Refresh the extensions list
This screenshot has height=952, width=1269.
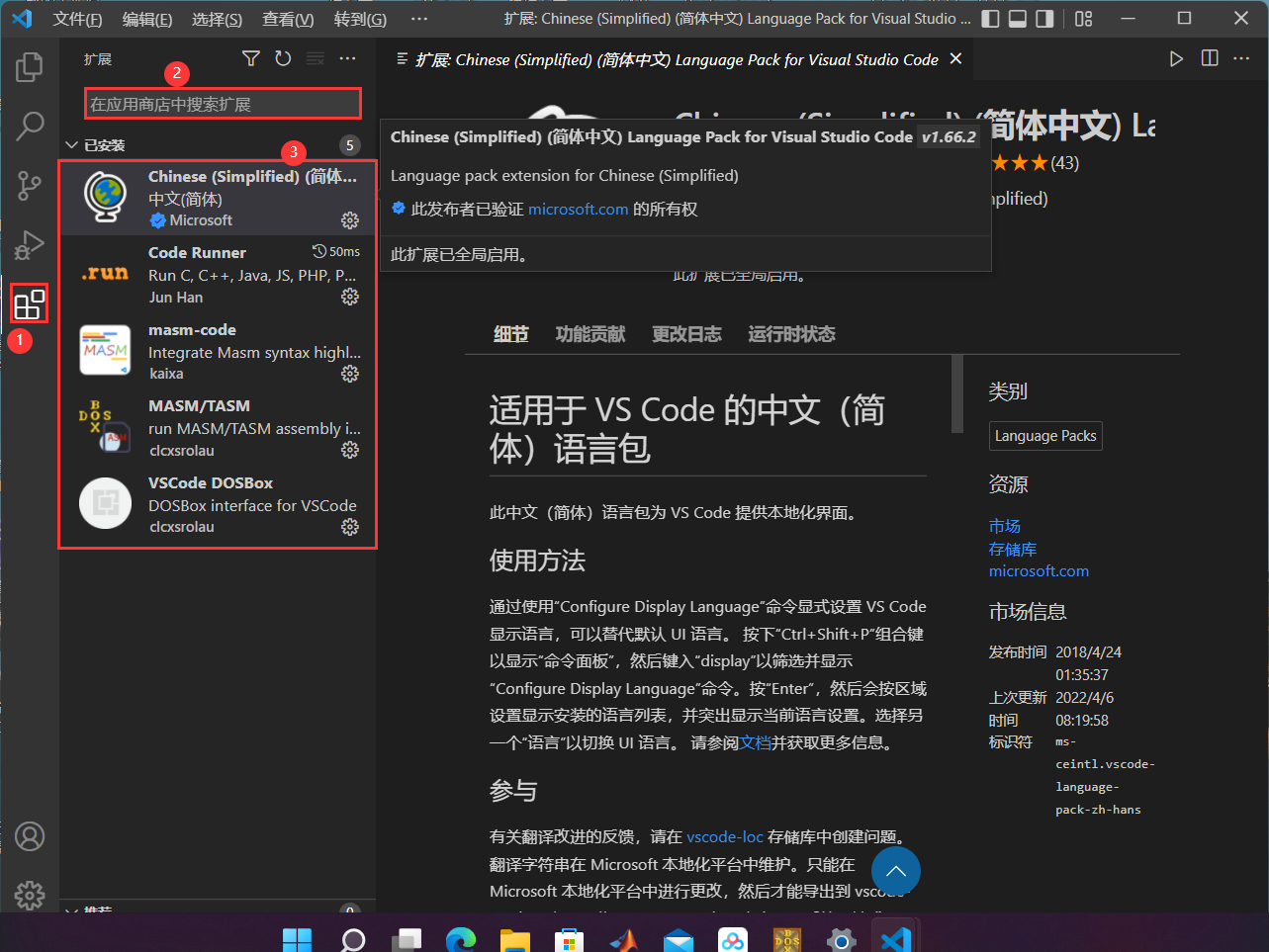(x=283, y=59)
